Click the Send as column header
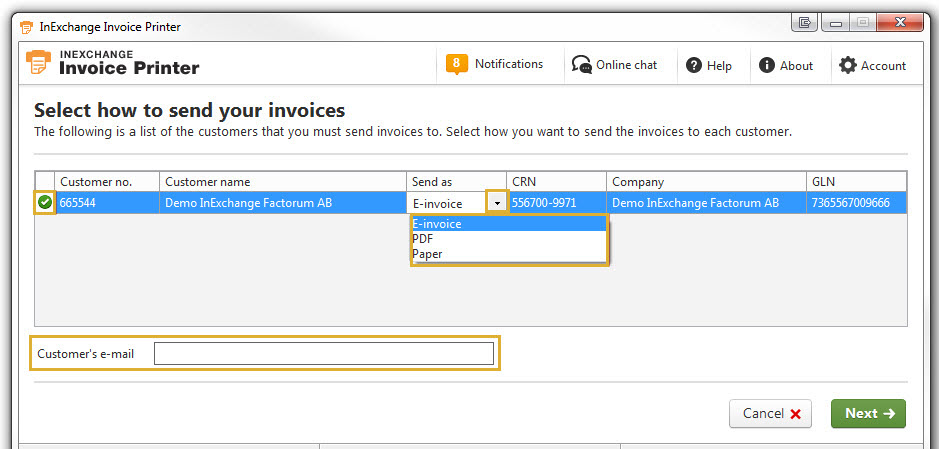The width and height of the screenshot is (939, 449). [456, 182]
